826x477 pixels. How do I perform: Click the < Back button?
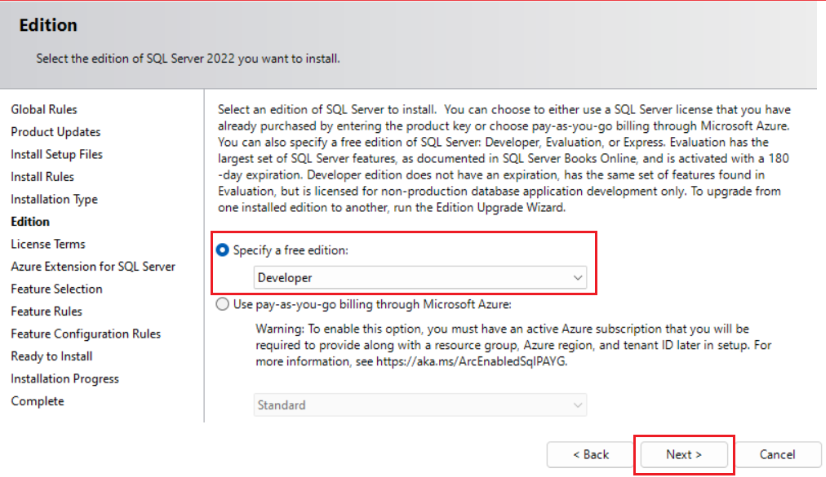(x=591, y=454)
